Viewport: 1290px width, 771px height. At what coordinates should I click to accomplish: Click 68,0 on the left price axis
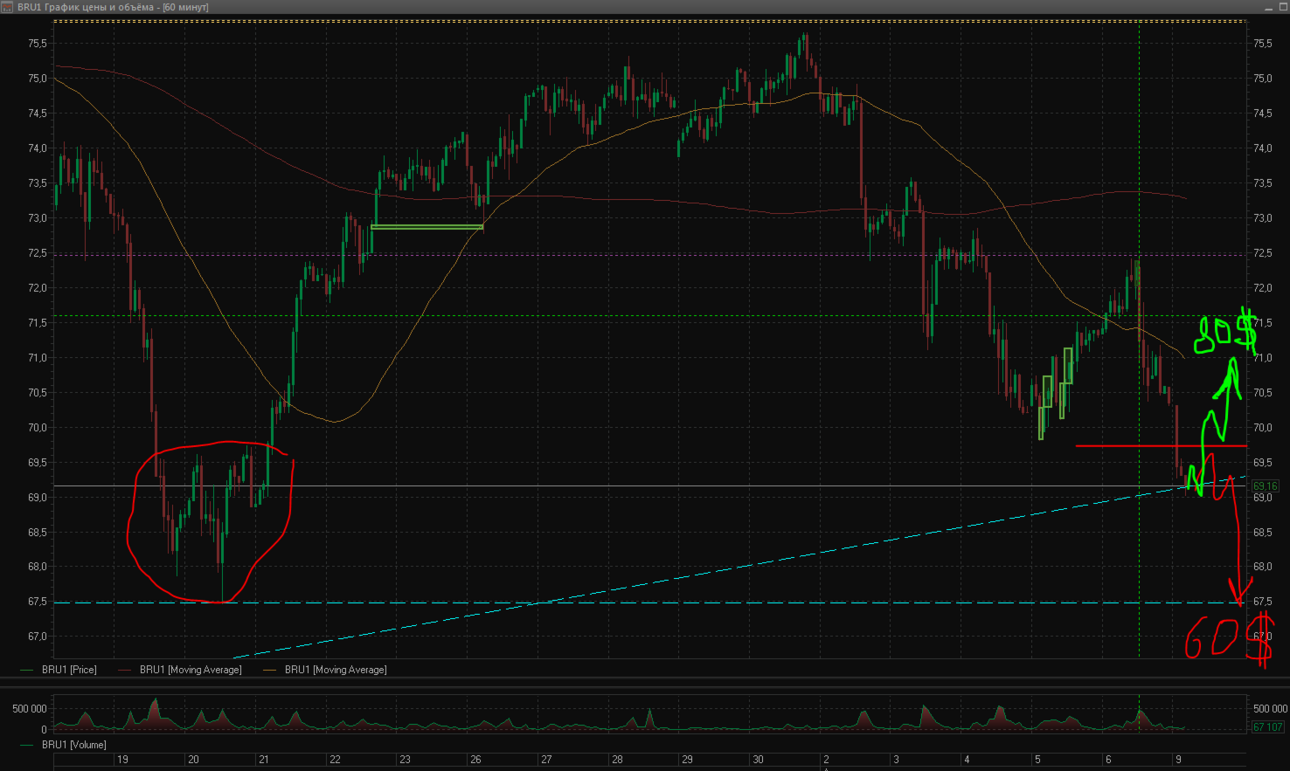[x=37, y=567]
